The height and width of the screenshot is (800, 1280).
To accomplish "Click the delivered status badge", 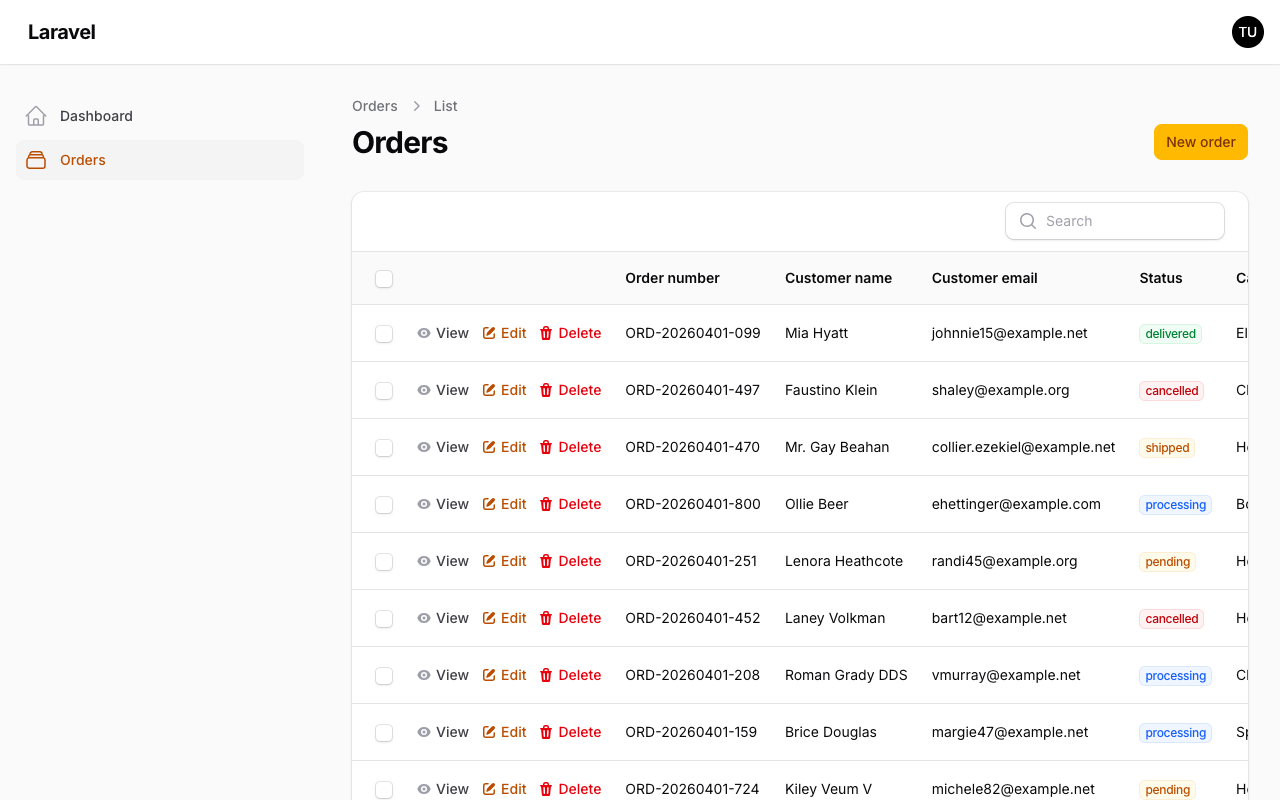I will point(1170,333).
